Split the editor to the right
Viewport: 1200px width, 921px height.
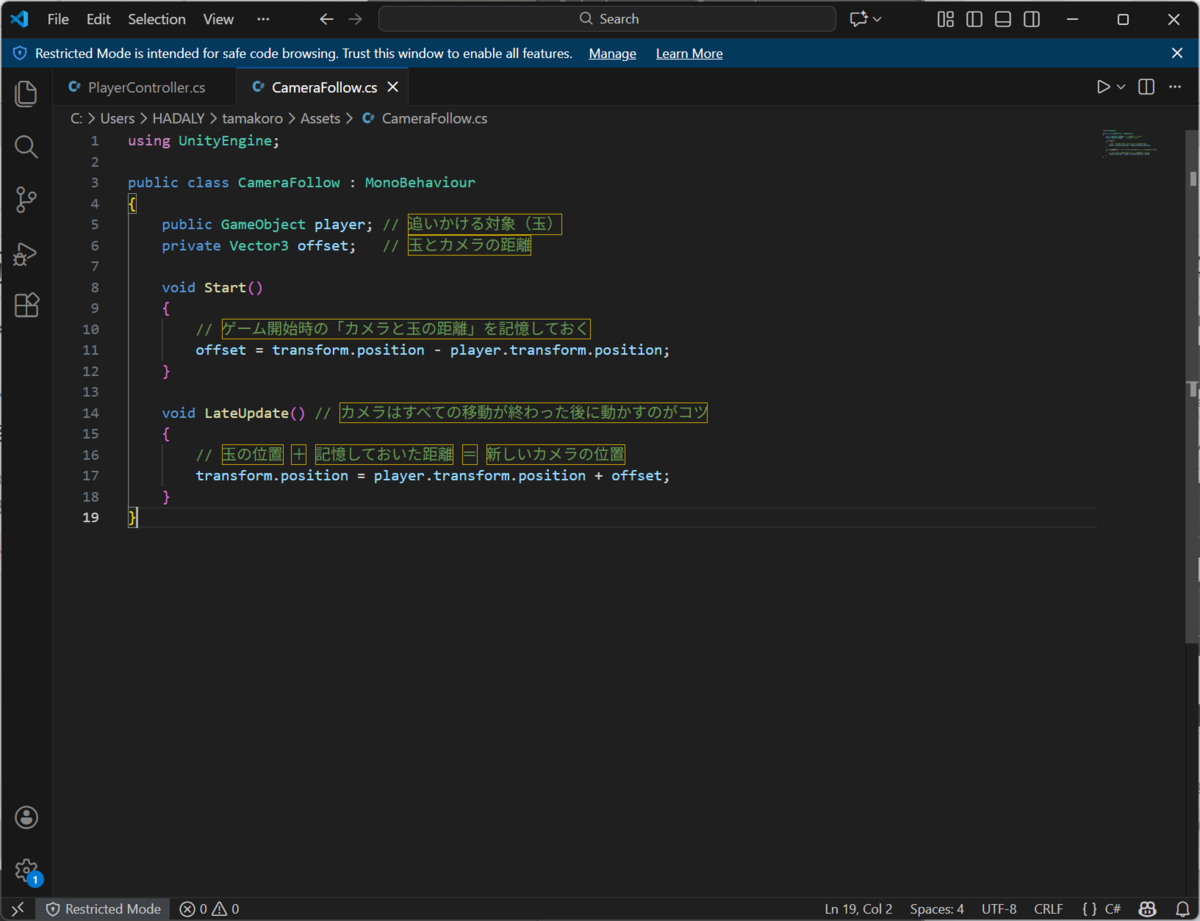coord(1146,87)
